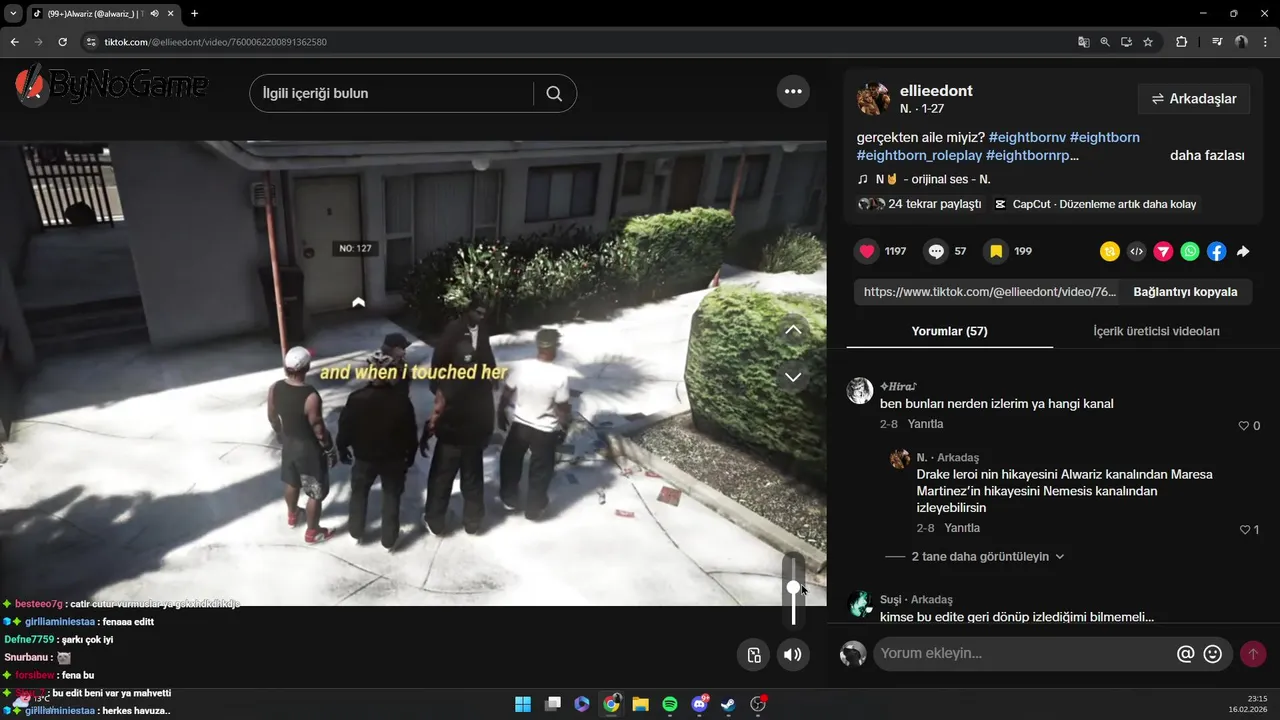Click the site info icon left of URL
This screenshot has width=1280, height=720.
click(x=90, y=42)
